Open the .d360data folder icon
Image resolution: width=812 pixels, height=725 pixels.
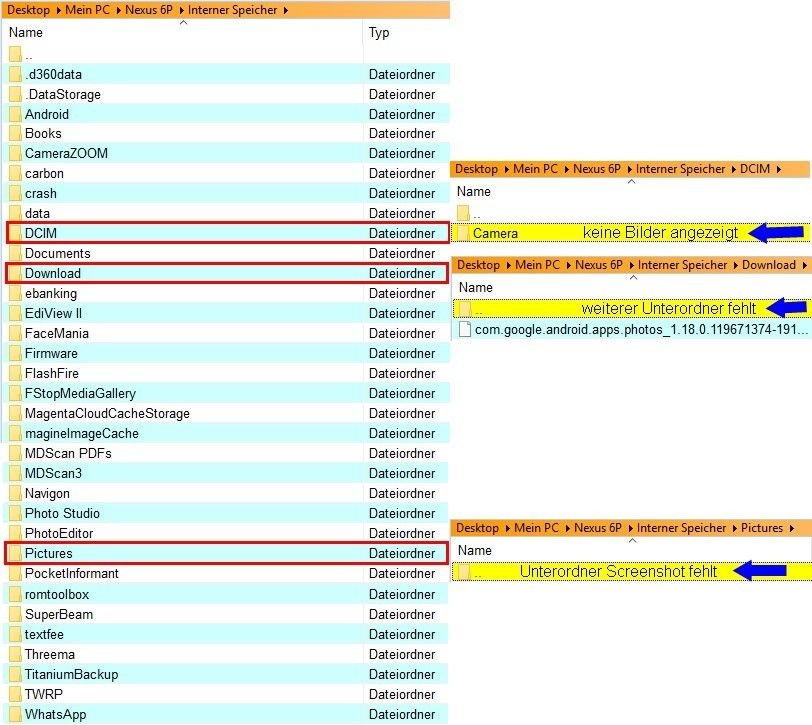[15, 74]
